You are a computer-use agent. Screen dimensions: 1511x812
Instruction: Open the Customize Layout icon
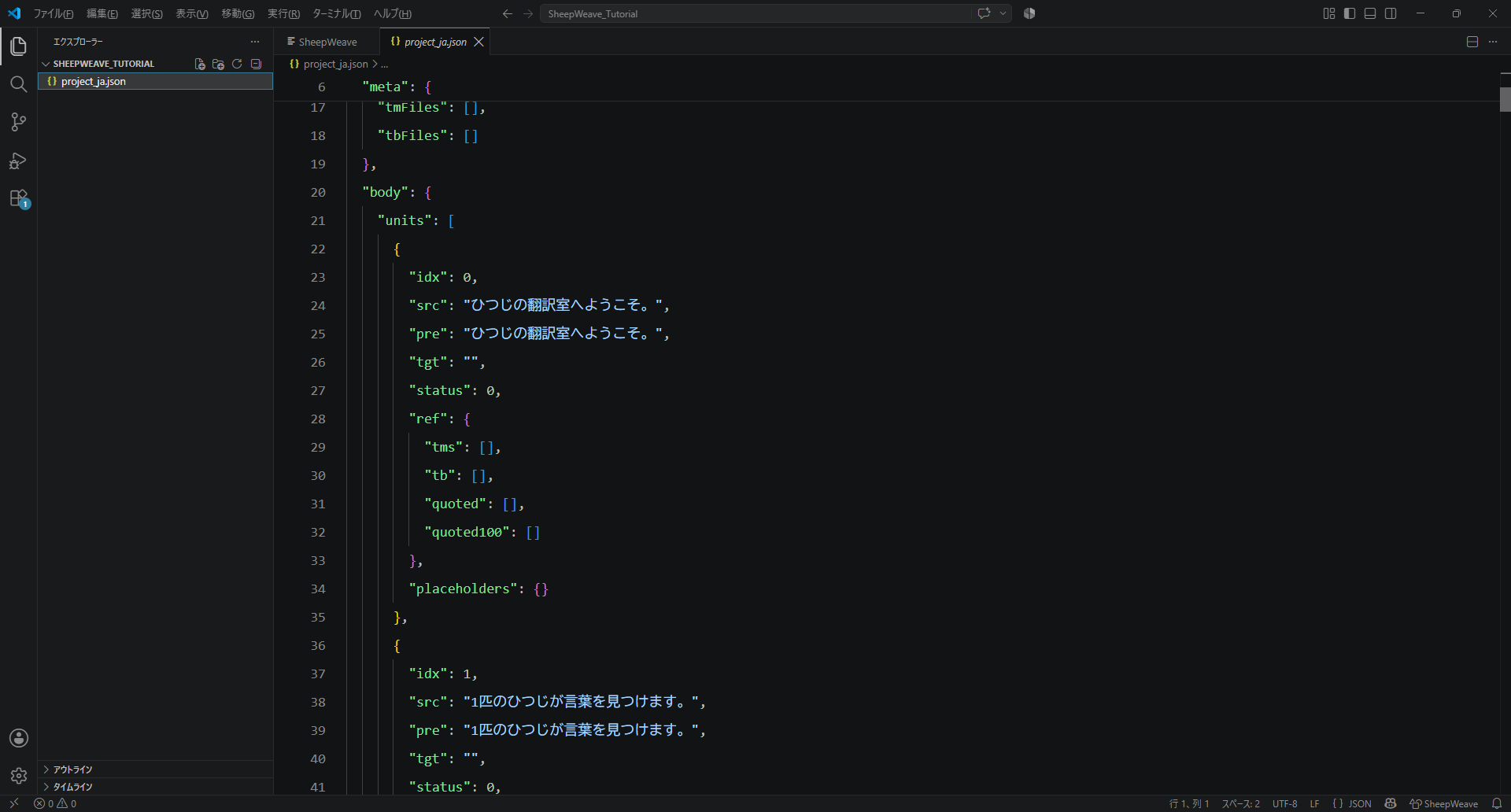[1329, 13]
